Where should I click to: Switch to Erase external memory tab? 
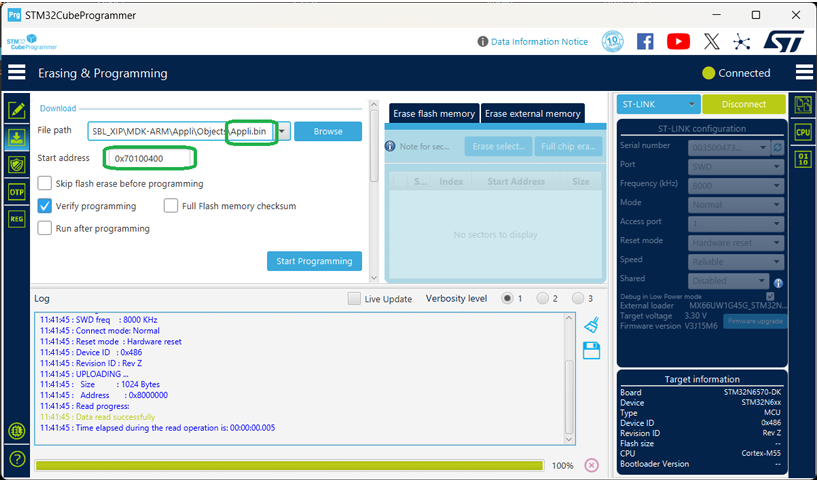(x=533, y=113)
